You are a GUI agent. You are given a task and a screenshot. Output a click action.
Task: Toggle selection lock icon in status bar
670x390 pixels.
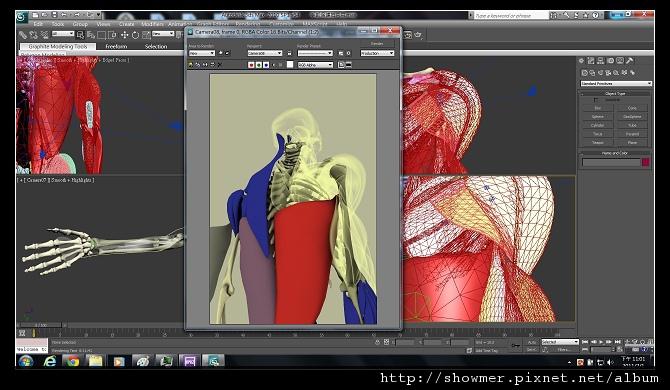[x=377, y=342]
